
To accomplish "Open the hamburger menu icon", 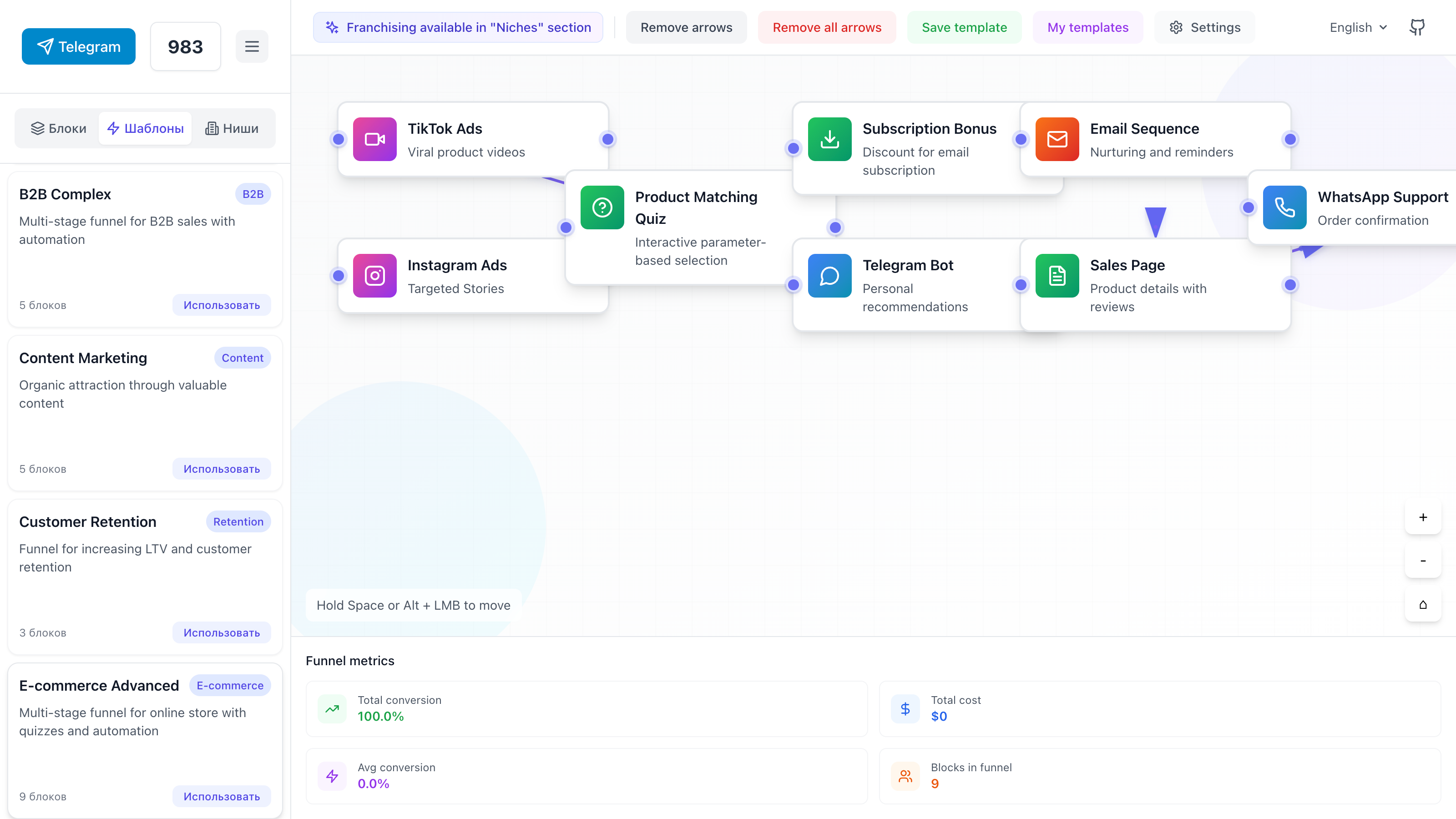I will coord(252,46).
